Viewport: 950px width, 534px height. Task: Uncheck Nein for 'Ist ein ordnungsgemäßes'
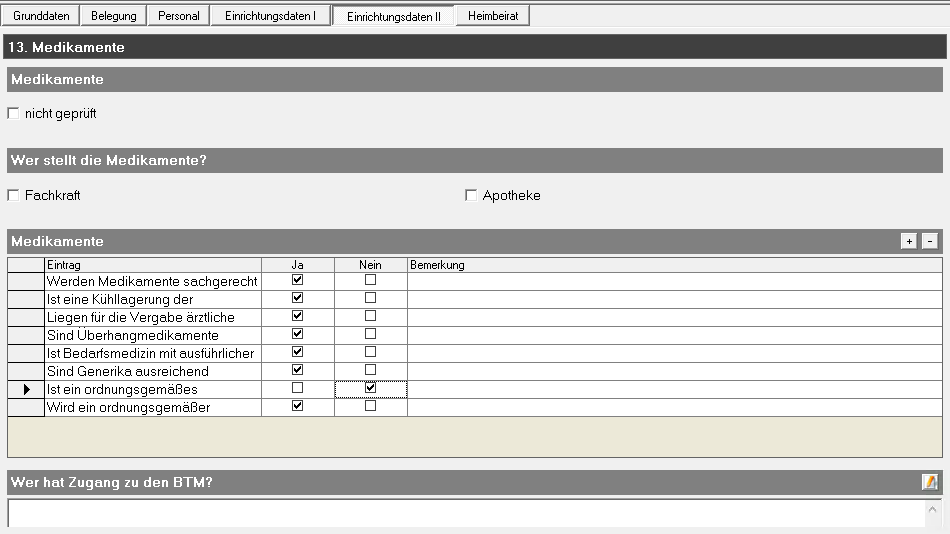[370, 389]
